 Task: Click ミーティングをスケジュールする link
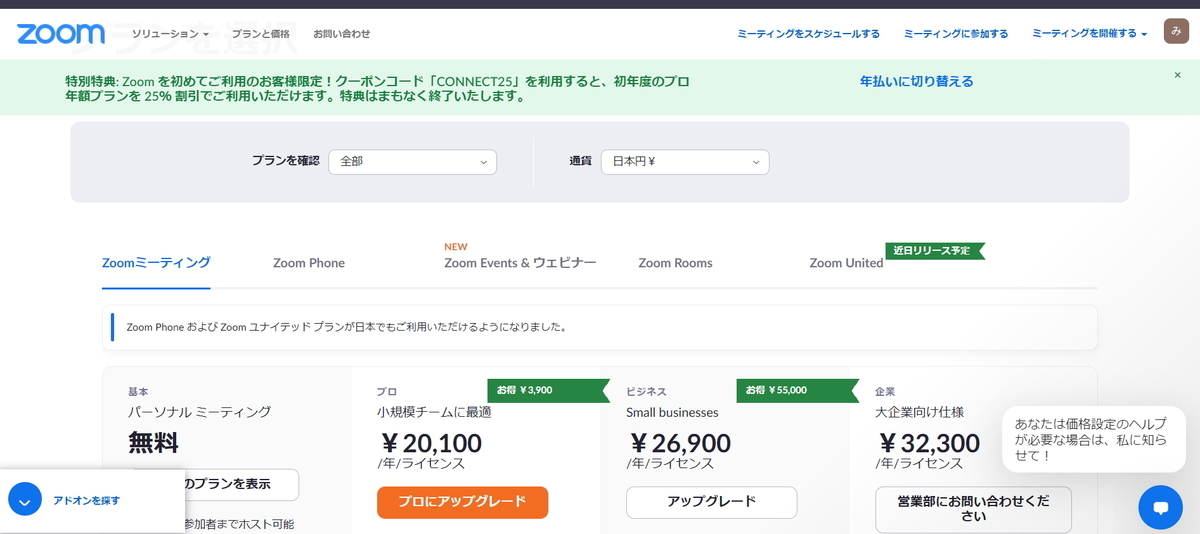pos(809,34)
